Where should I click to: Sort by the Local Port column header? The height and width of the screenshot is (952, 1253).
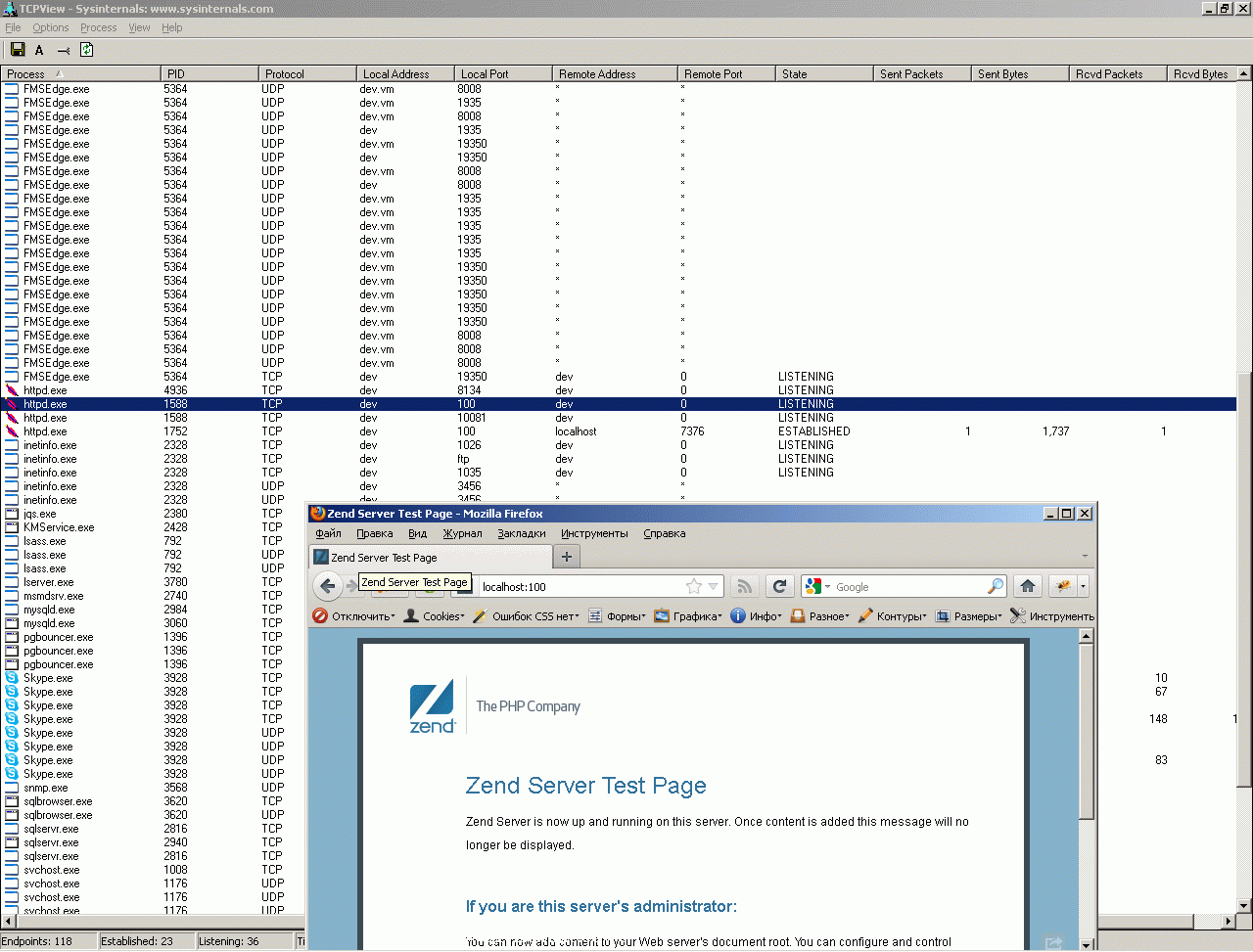(x=503, y=73)
